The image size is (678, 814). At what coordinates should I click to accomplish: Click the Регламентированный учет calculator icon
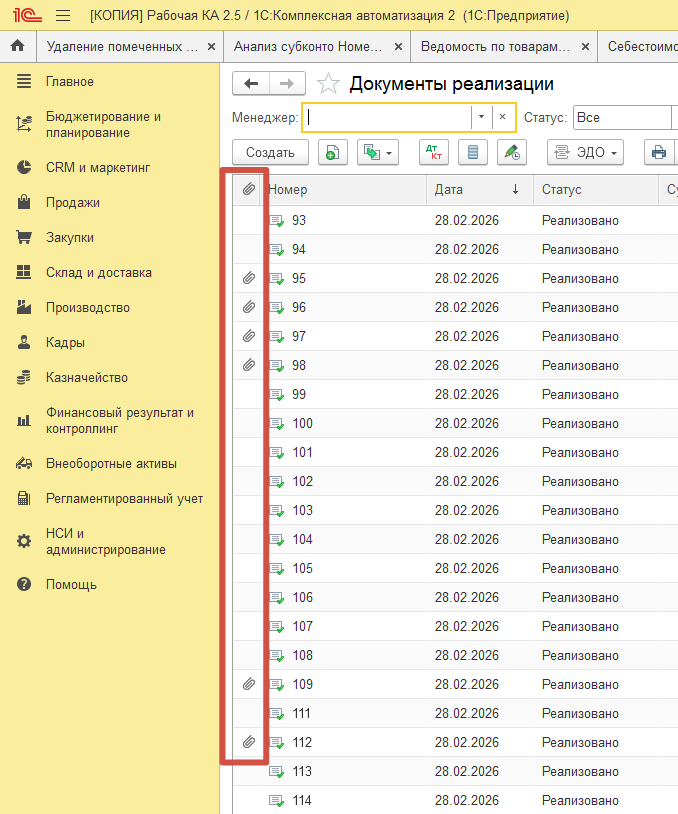coord(24,498)
